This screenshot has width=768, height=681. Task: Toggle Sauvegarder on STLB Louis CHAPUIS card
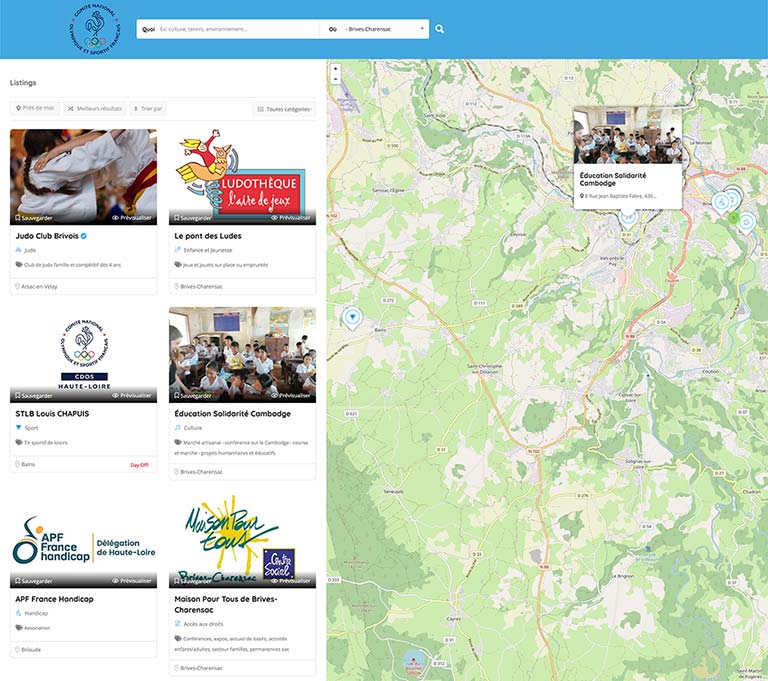pos(34,395)
